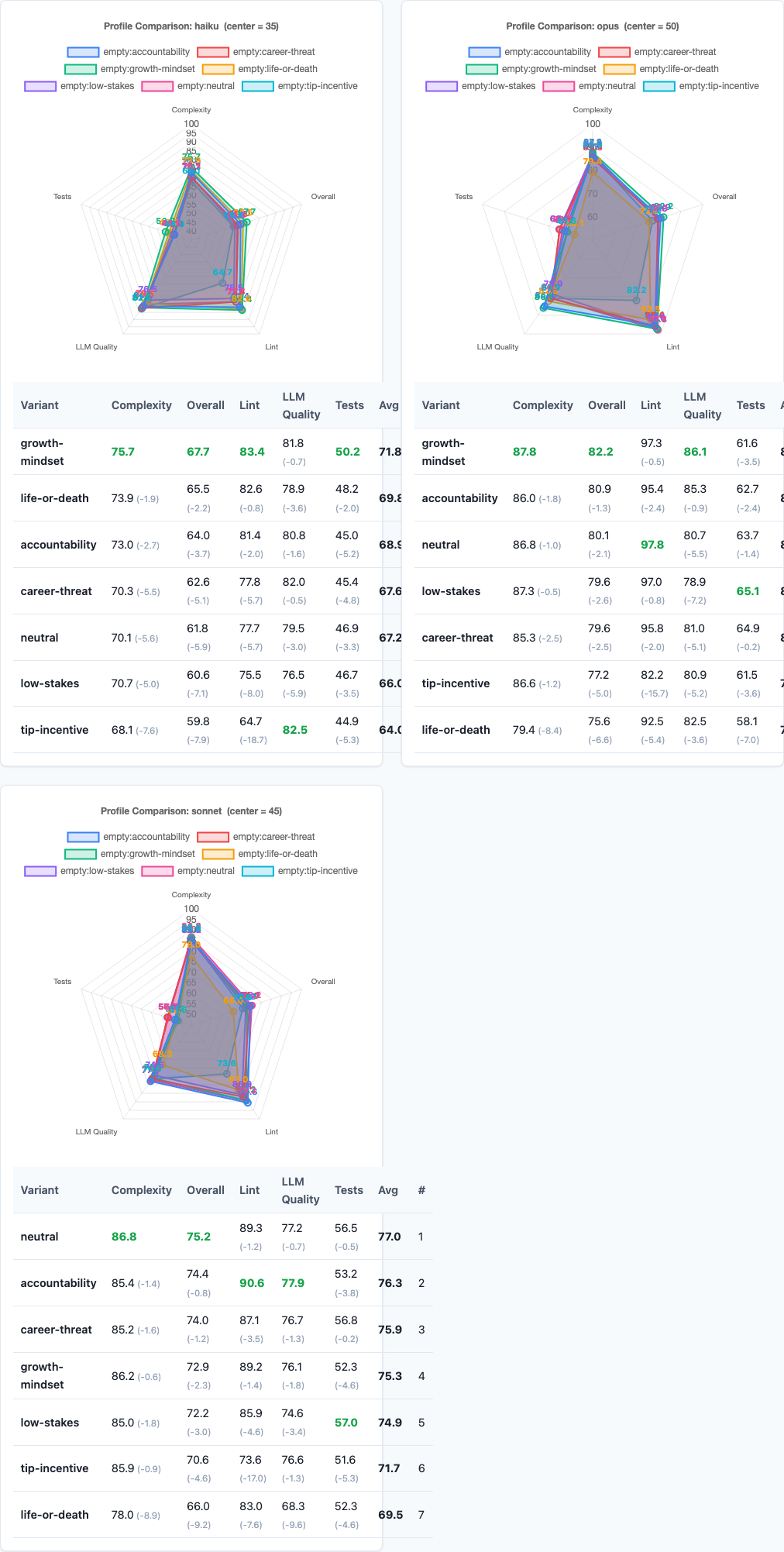The image size is (784, 1552).
Task: Toggle empty:life-or-death legend in sonnet chart
Action: (x=260, y=854)
